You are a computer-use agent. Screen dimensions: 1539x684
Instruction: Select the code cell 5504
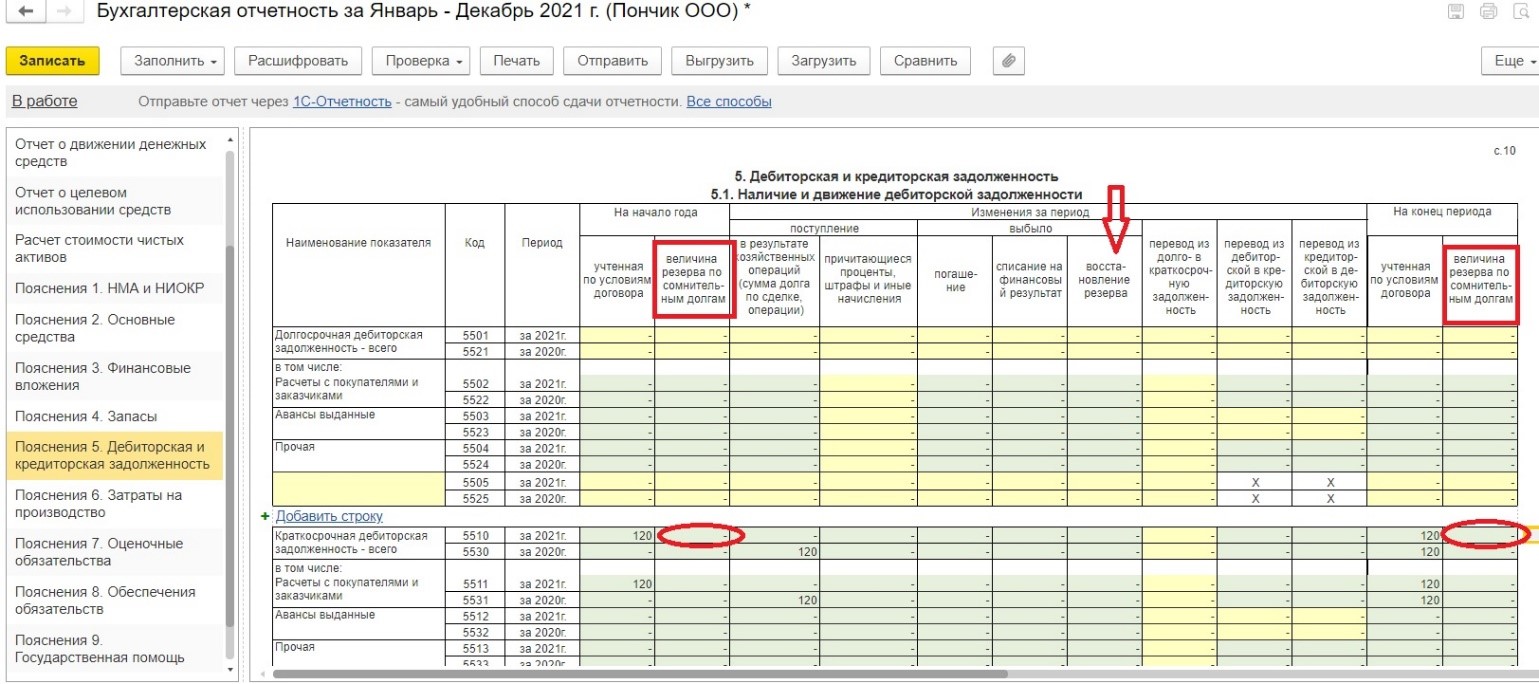click(x=475, y=448)
